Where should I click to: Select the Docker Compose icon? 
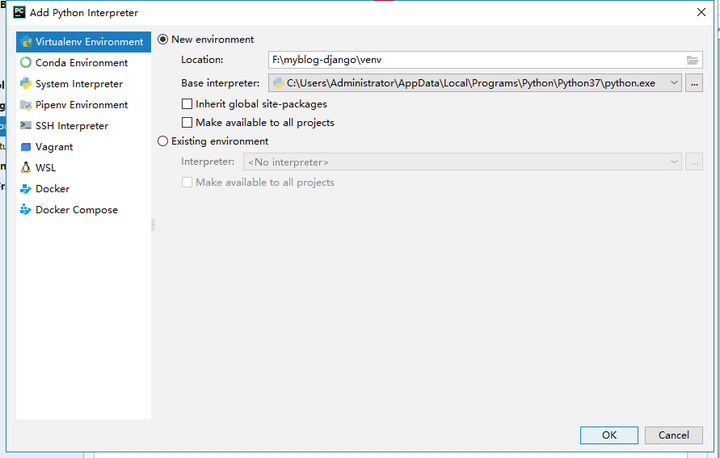click(26, 210)
